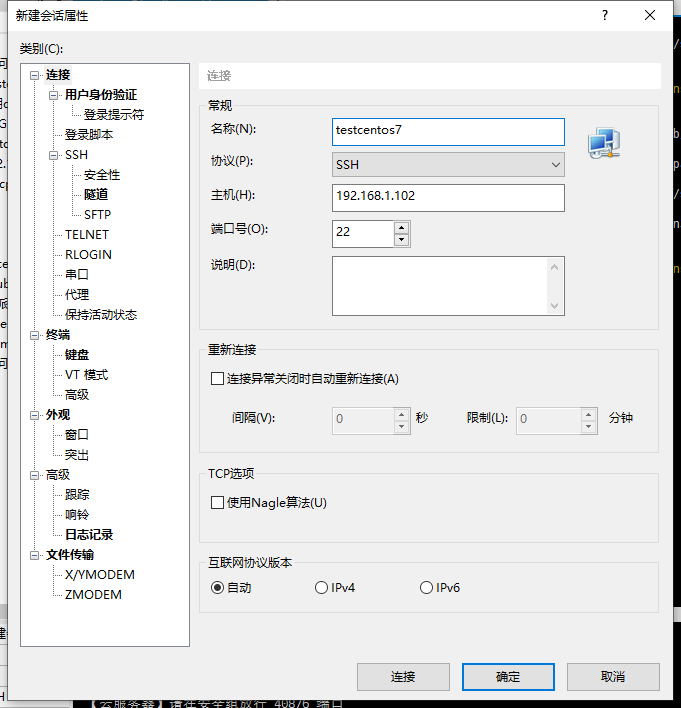Click the 间隔 disabled input showing 0
Viewport: 681px width, 708px height.
click(x=363, y=421)
